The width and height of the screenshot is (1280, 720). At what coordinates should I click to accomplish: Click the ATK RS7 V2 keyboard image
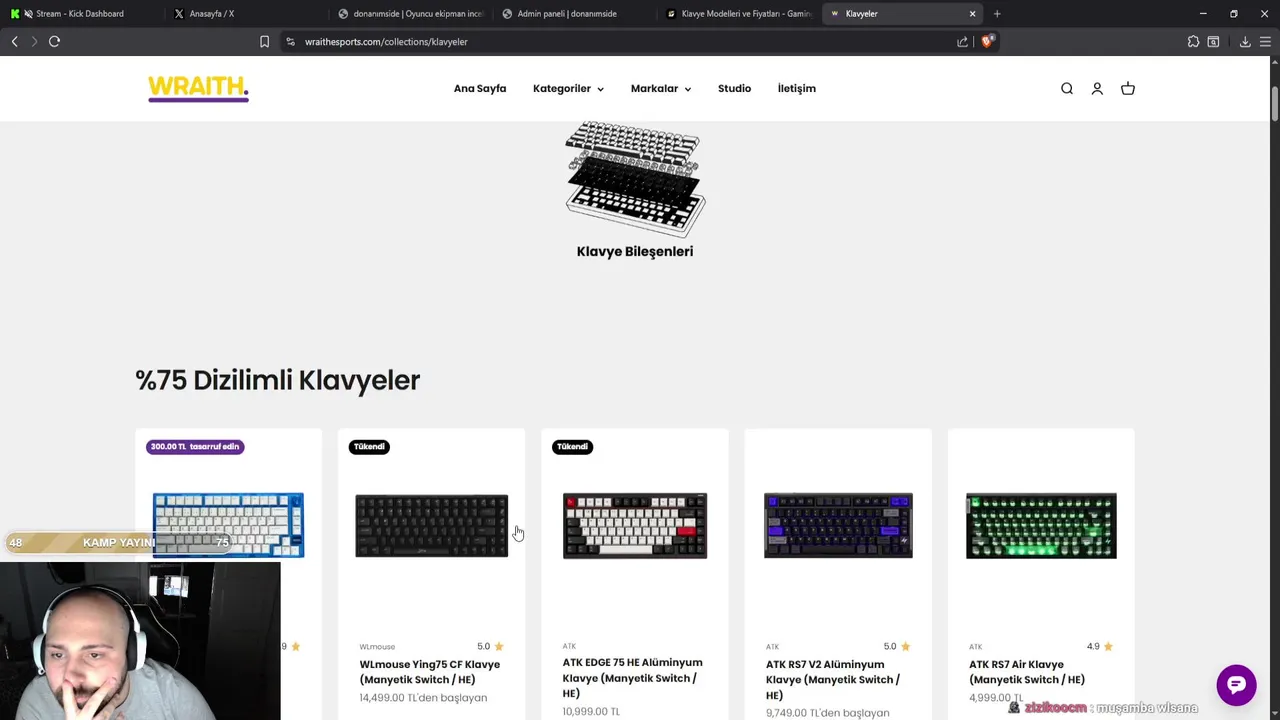click(838, 525)
